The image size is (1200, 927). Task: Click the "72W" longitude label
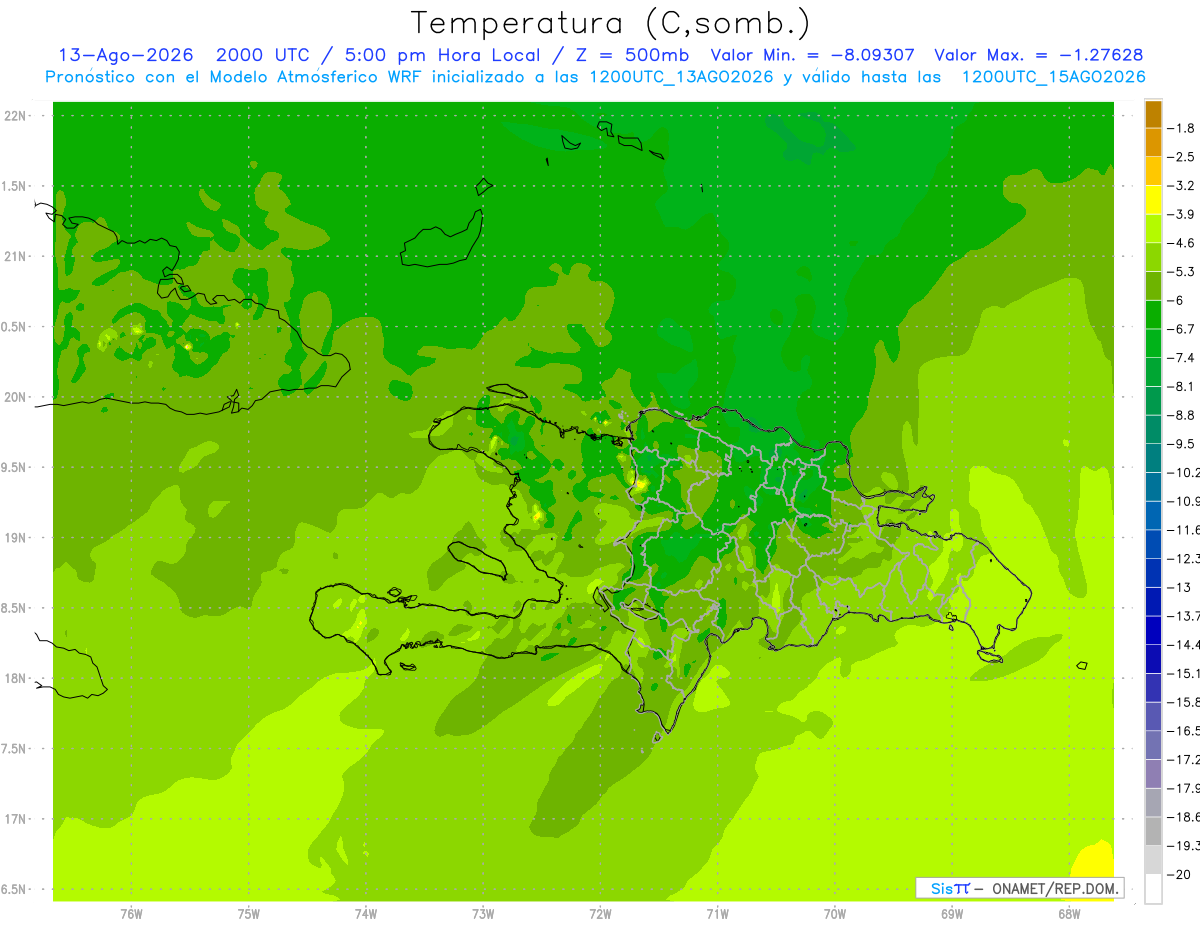600,914
